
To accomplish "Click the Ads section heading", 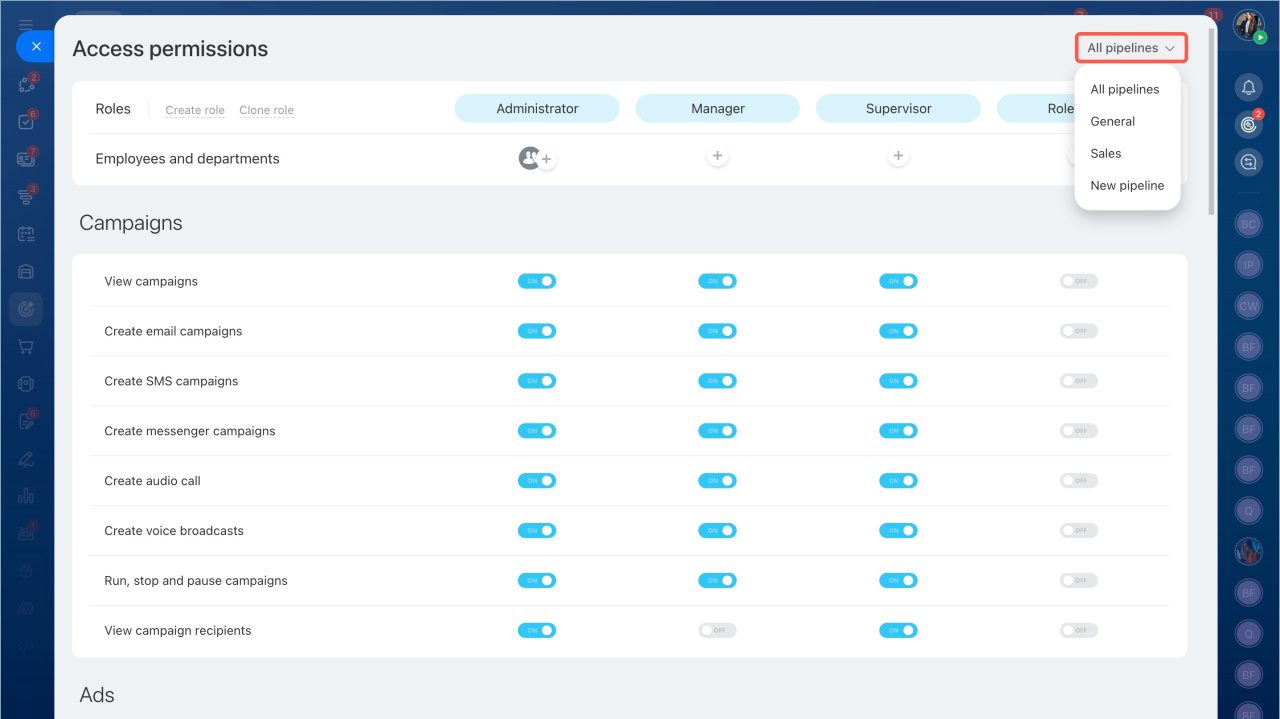I will (97, 695).
